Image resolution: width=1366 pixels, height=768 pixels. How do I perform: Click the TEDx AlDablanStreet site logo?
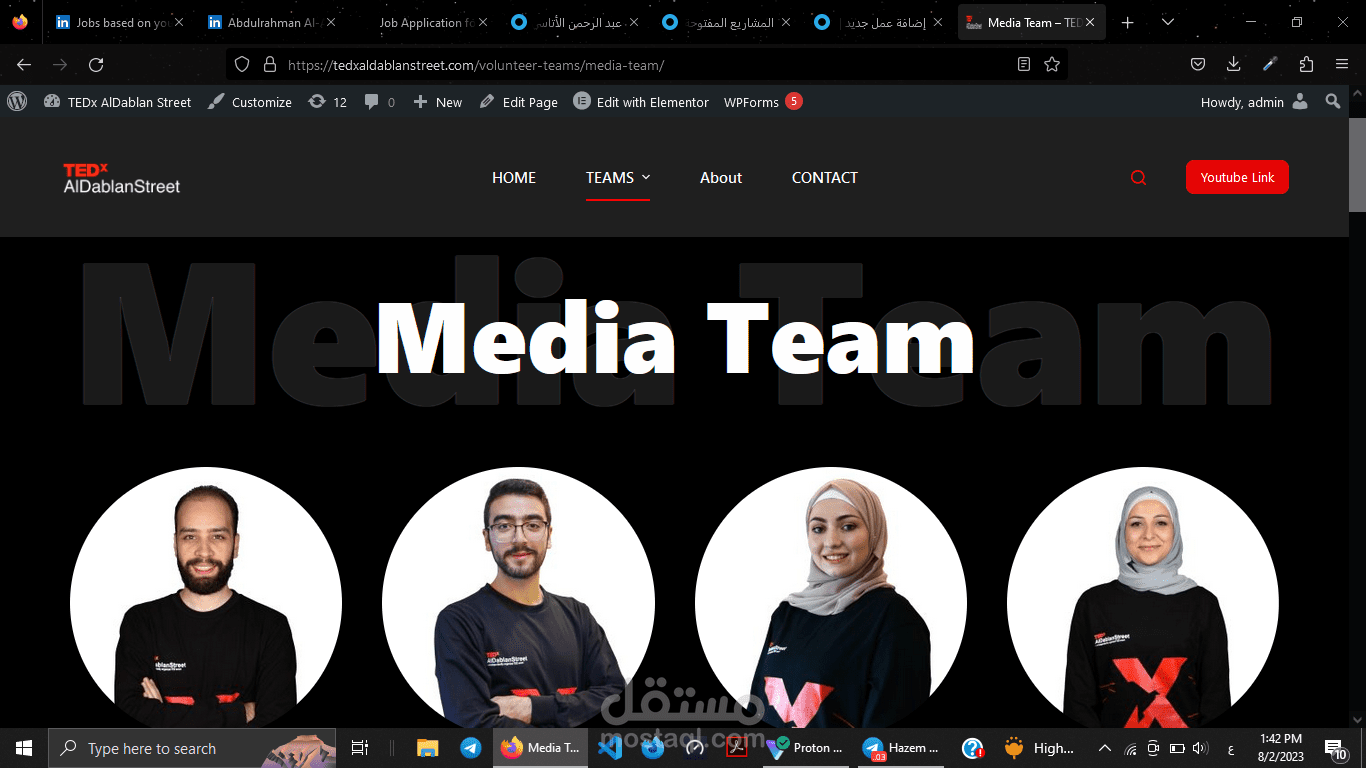pos(122,178)
